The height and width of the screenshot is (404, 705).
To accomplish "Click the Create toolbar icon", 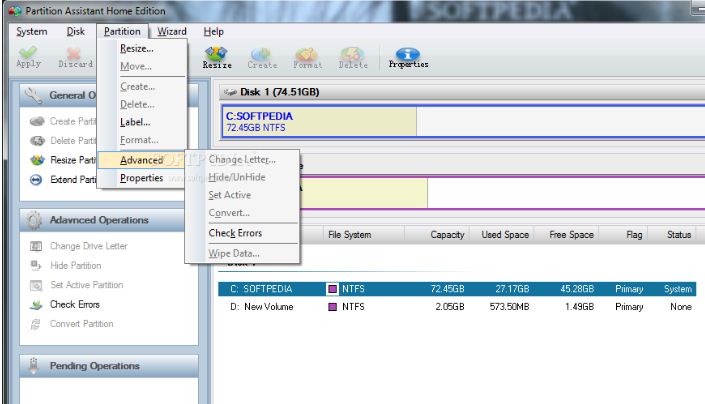I will (261, 54).
